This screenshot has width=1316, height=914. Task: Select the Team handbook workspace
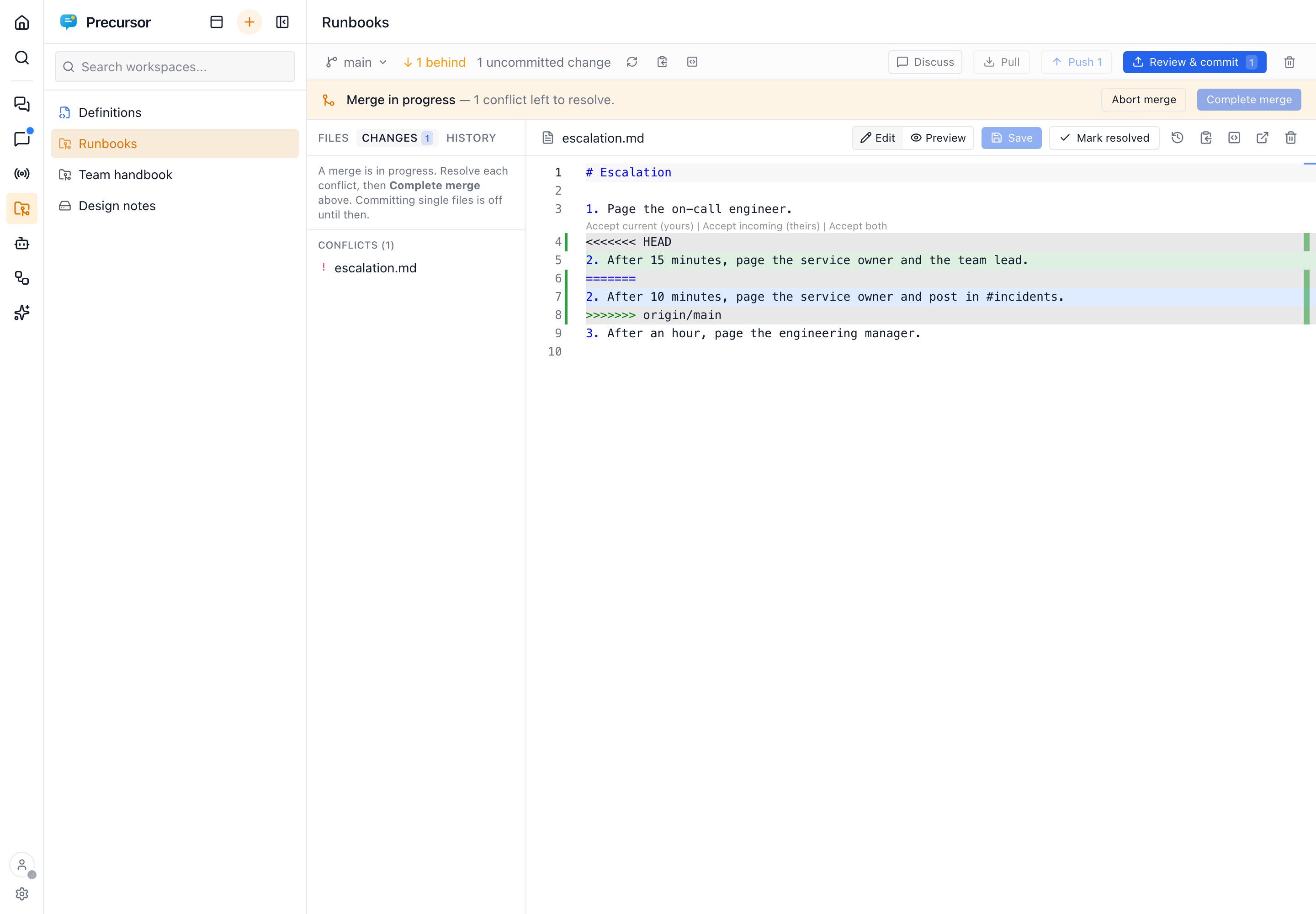175,175
